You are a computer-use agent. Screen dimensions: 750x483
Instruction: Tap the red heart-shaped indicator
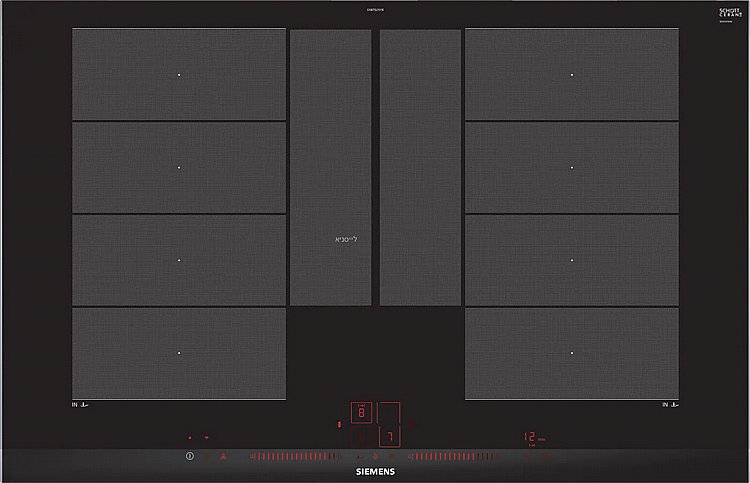207,438
